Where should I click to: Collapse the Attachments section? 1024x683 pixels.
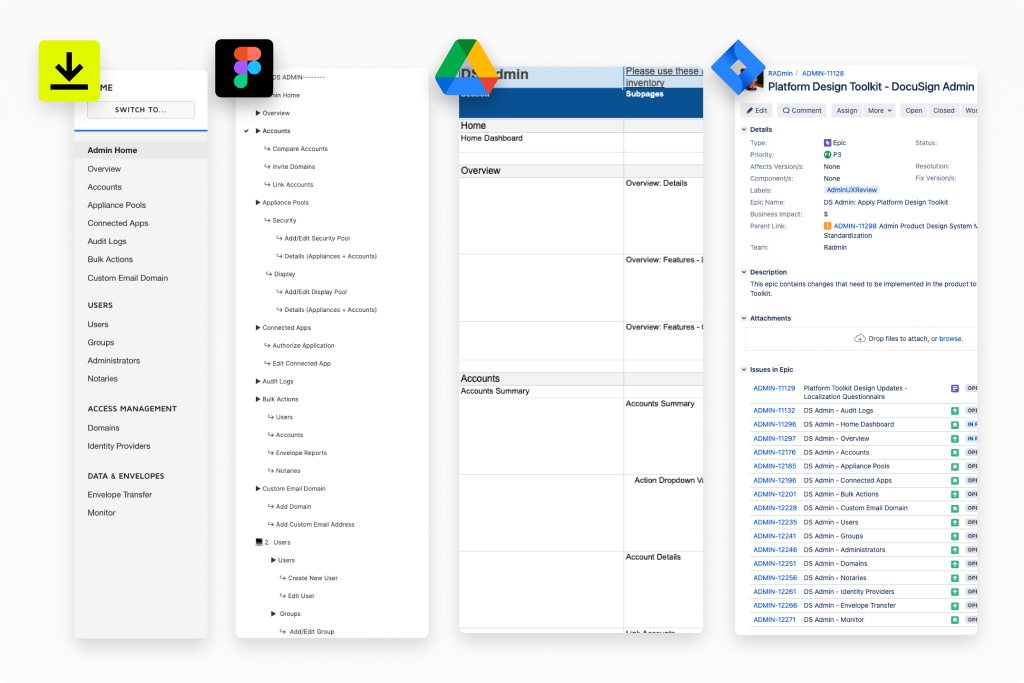point(744,318)
